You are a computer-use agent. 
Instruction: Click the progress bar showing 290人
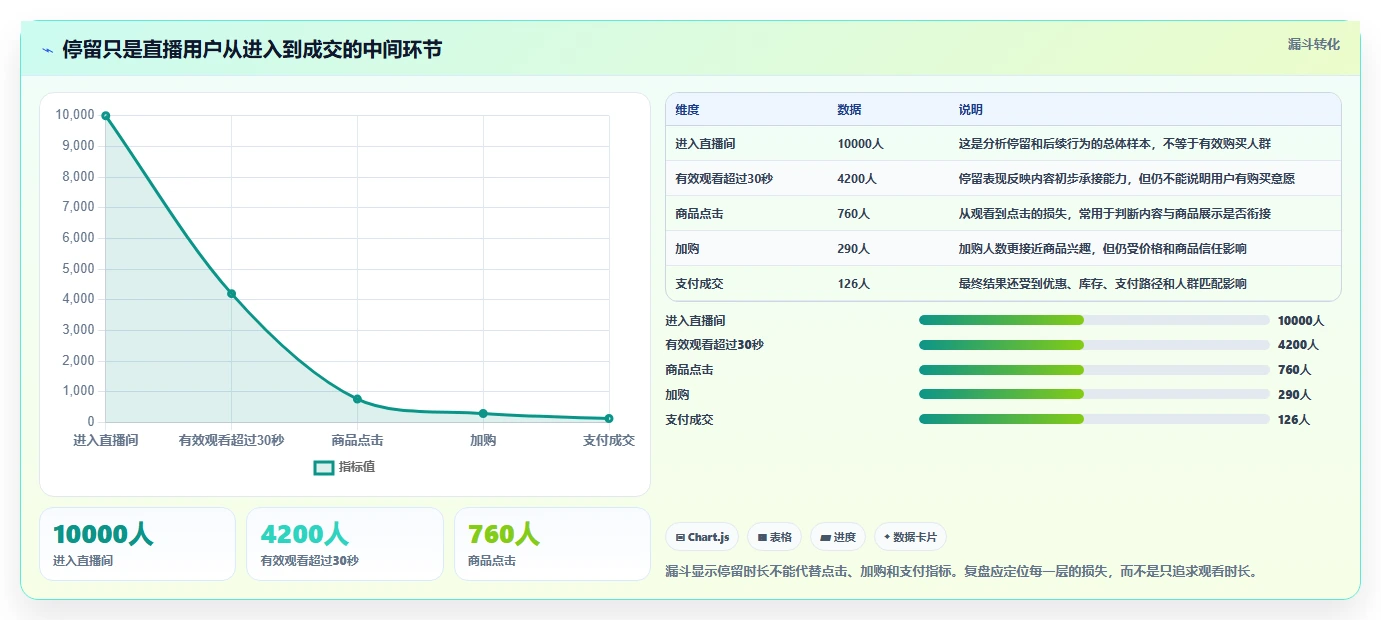1094,394
